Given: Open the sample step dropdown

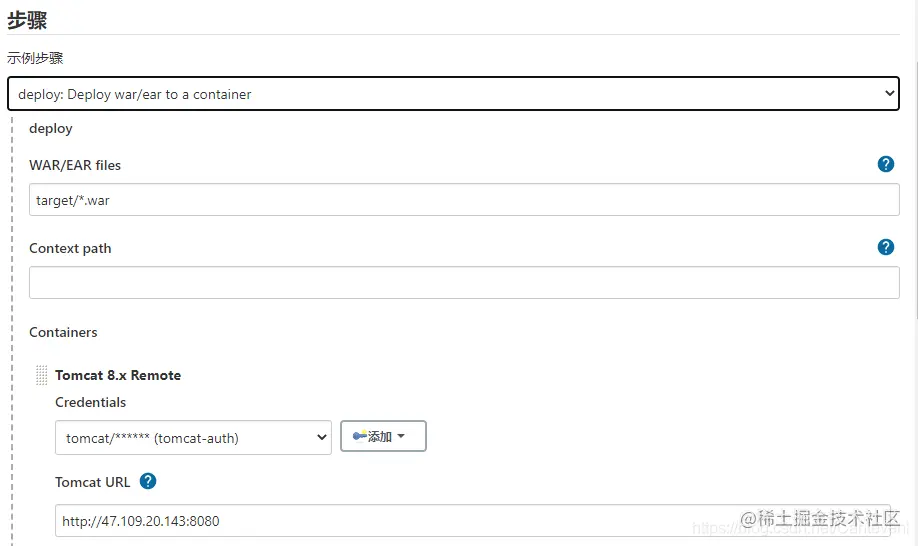Looking at the screenshot, I should coord(453,94).
